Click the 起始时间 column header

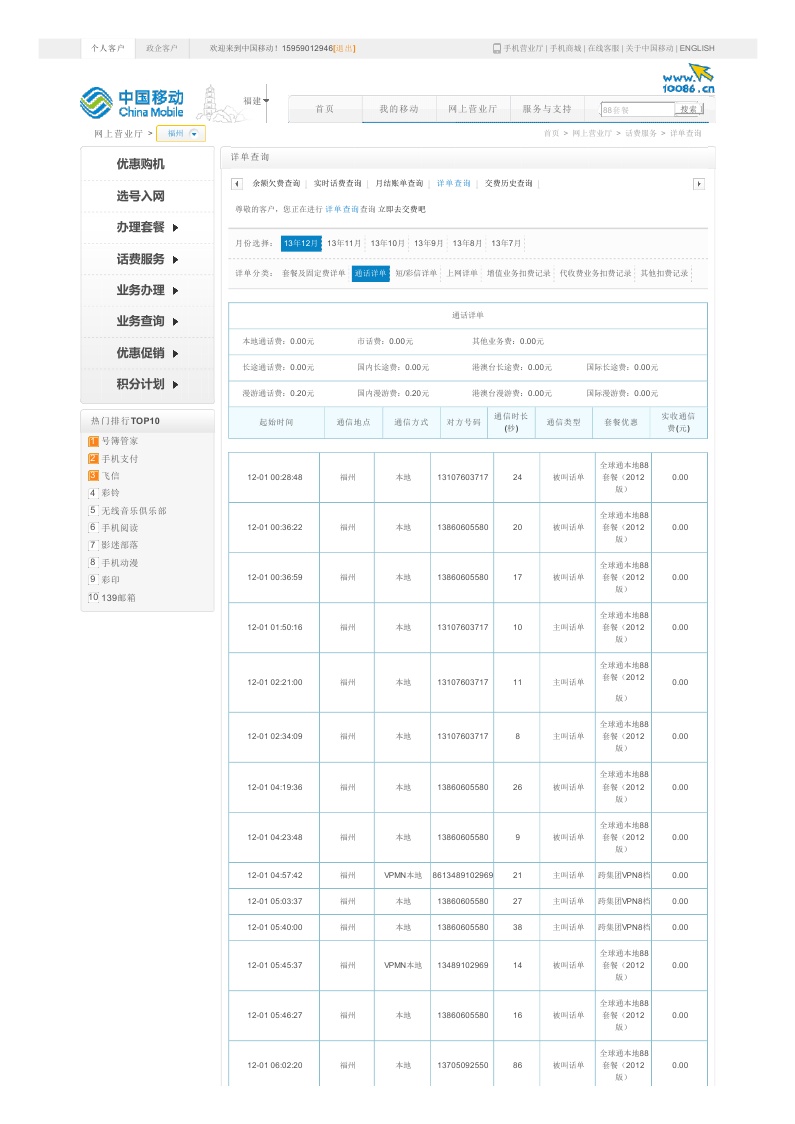[276, 423]
